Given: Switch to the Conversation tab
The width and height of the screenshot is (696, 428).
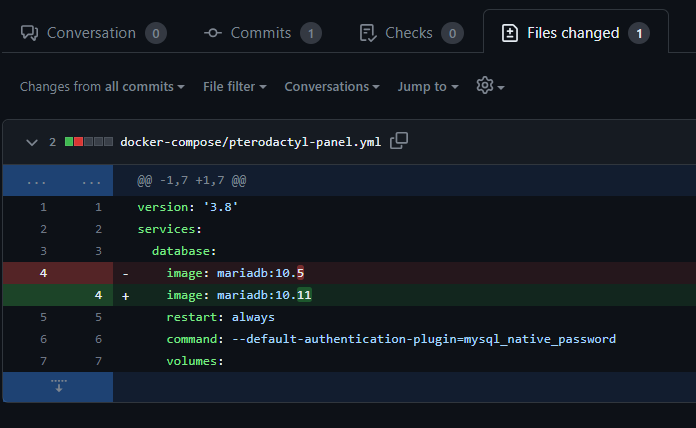Looking at the screenshot, I should point(91,33).
